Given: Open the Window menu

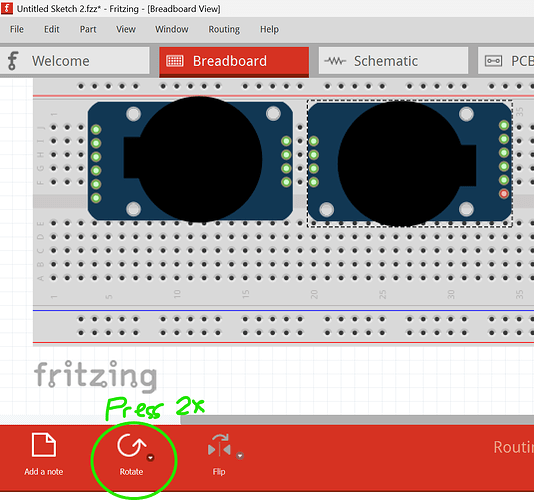Looking at the screenshot, I should click(x=172, y=29).
